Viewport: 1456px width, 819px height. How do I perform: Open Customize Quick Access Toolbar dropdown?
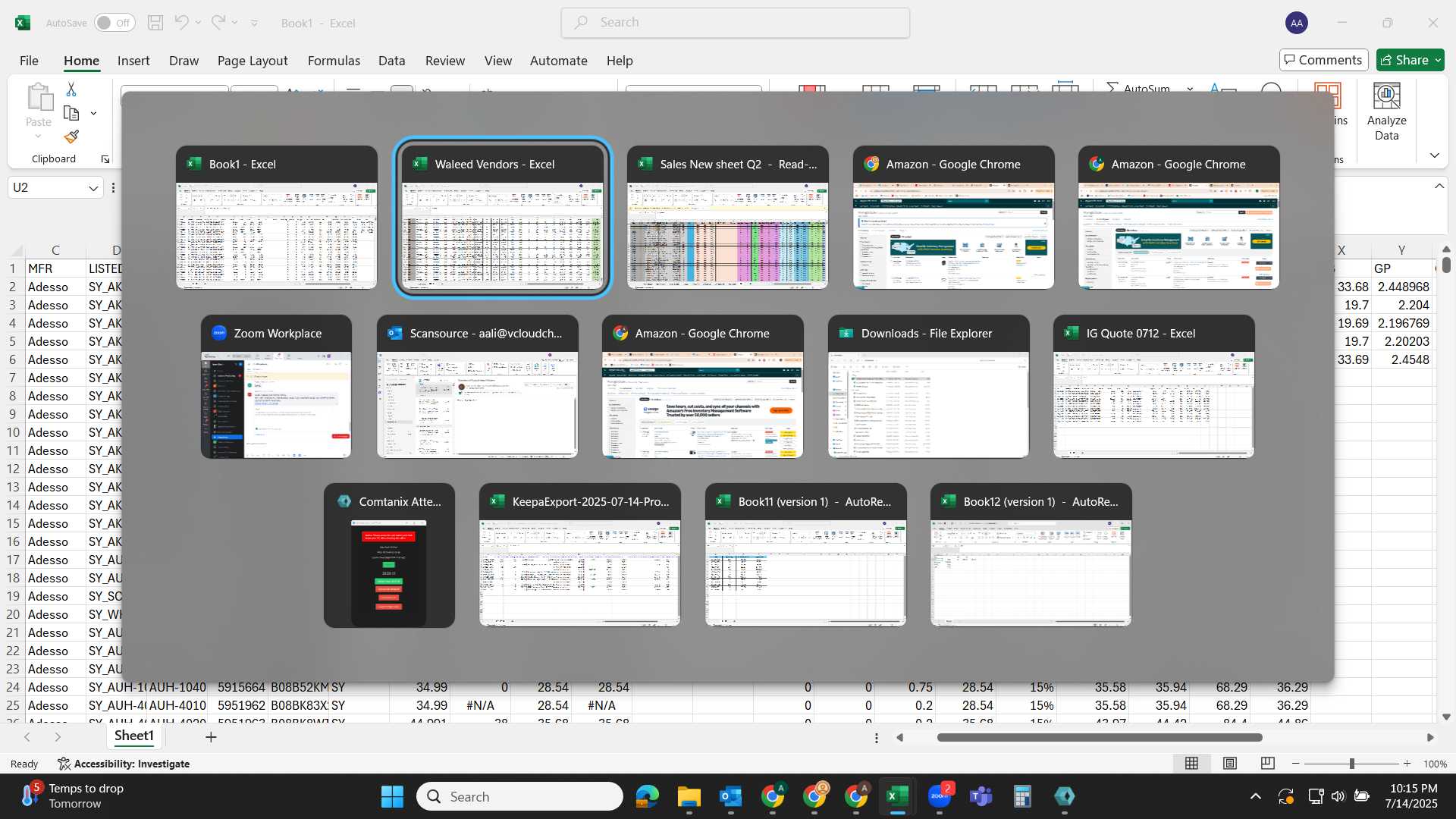coord(254,23)
